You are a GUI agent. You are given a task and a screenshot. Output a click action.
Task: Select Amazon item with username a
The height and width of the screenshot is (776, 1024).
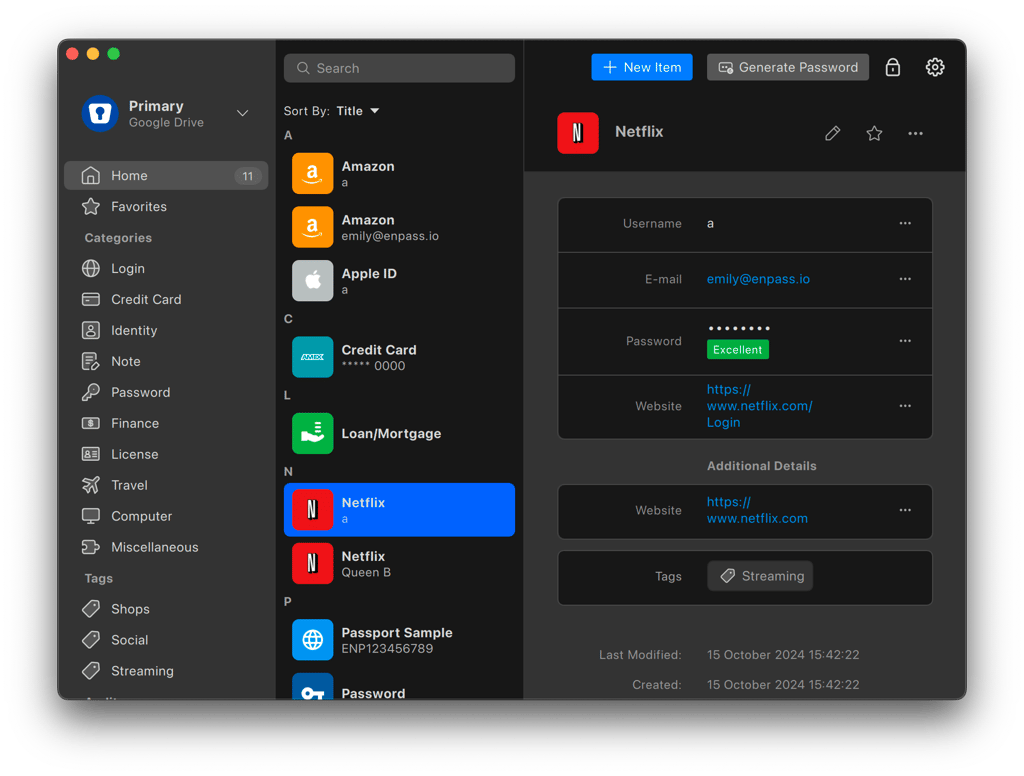[399, 174]
